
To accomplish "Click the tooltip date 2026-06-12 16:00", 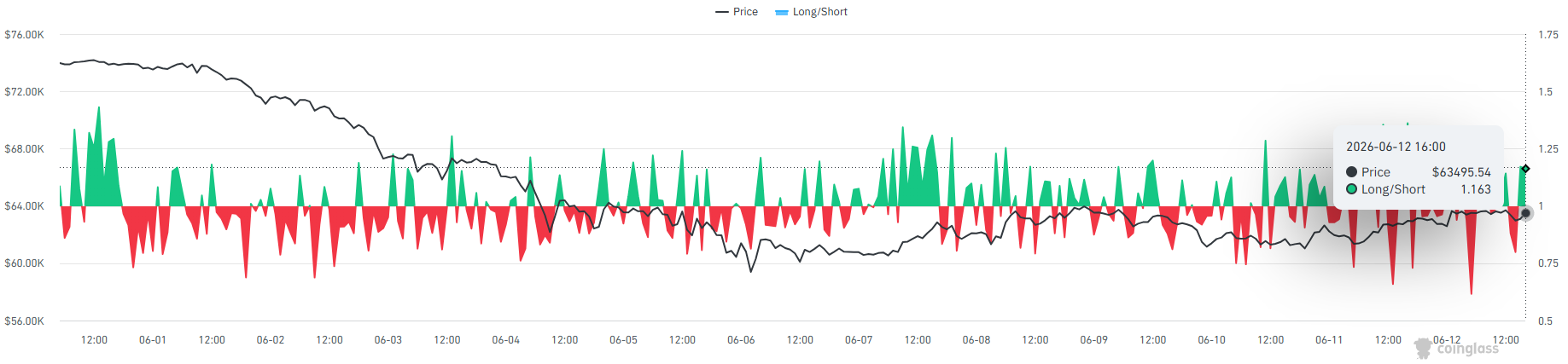I will [x=1396, y=147].
